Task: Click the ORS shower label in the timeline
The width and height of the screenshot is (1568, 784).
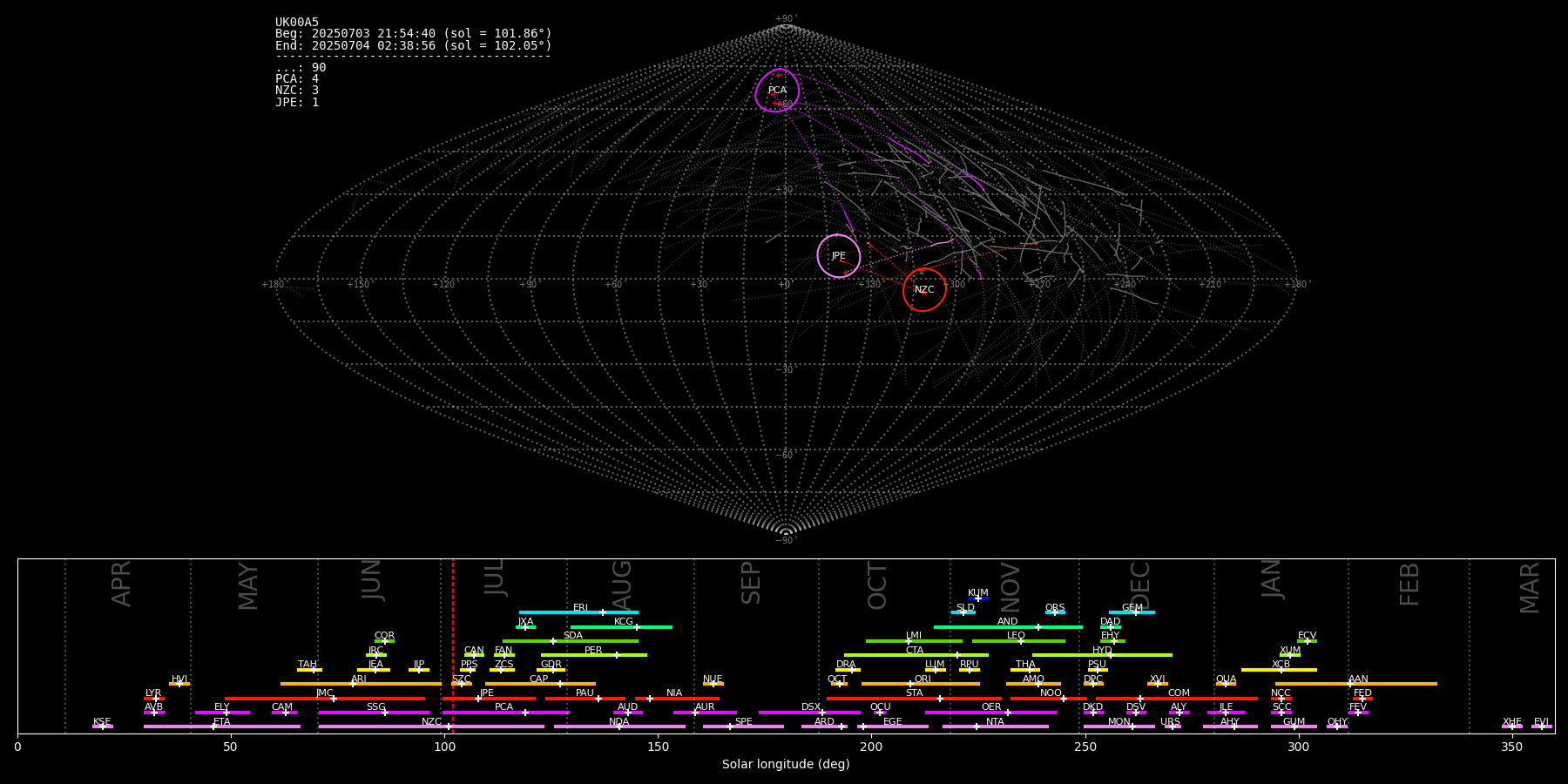Action: tap(1055, 608)
